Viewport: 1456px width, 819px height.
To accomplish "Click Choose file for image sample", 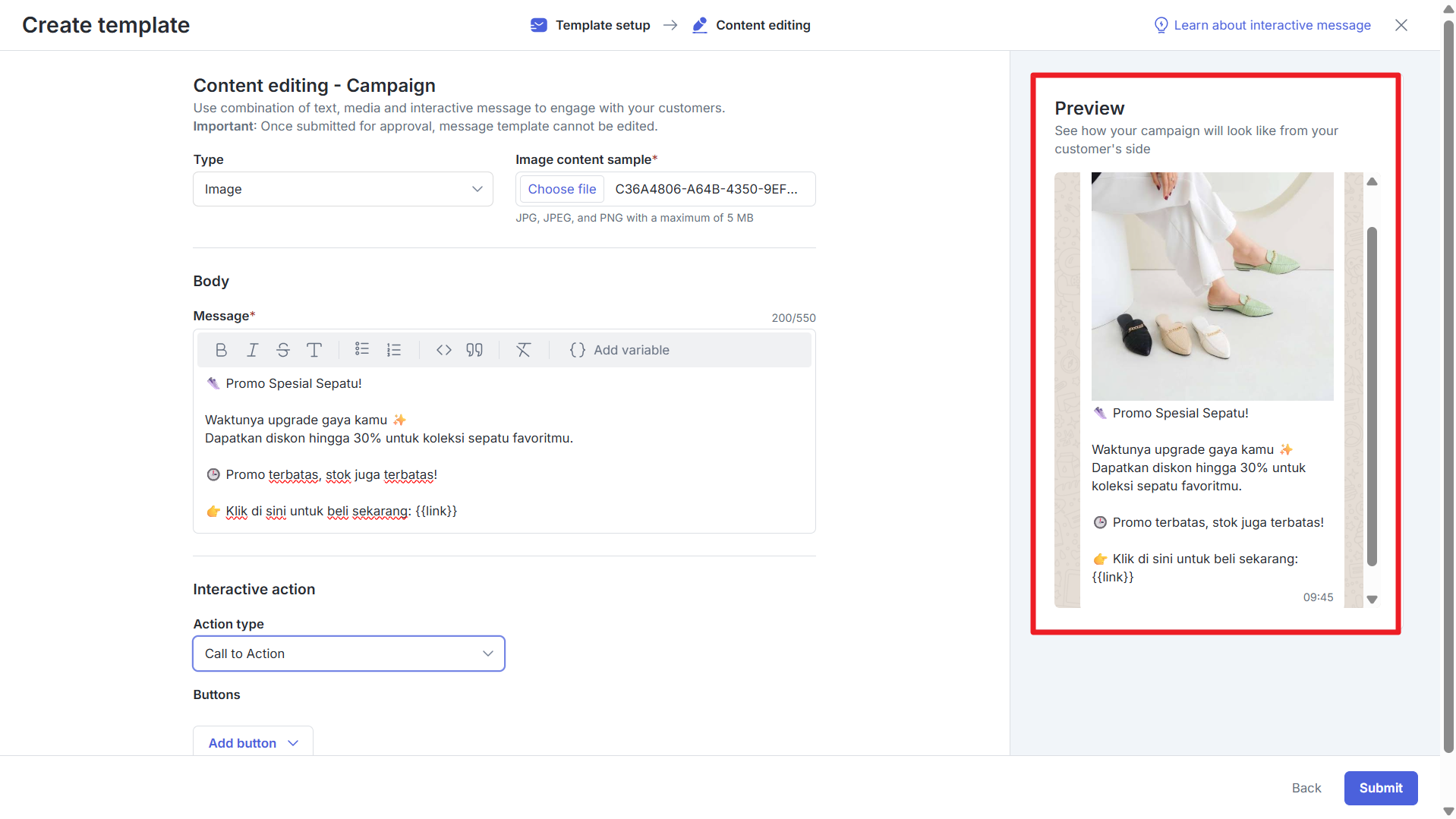I will [562, 189].
